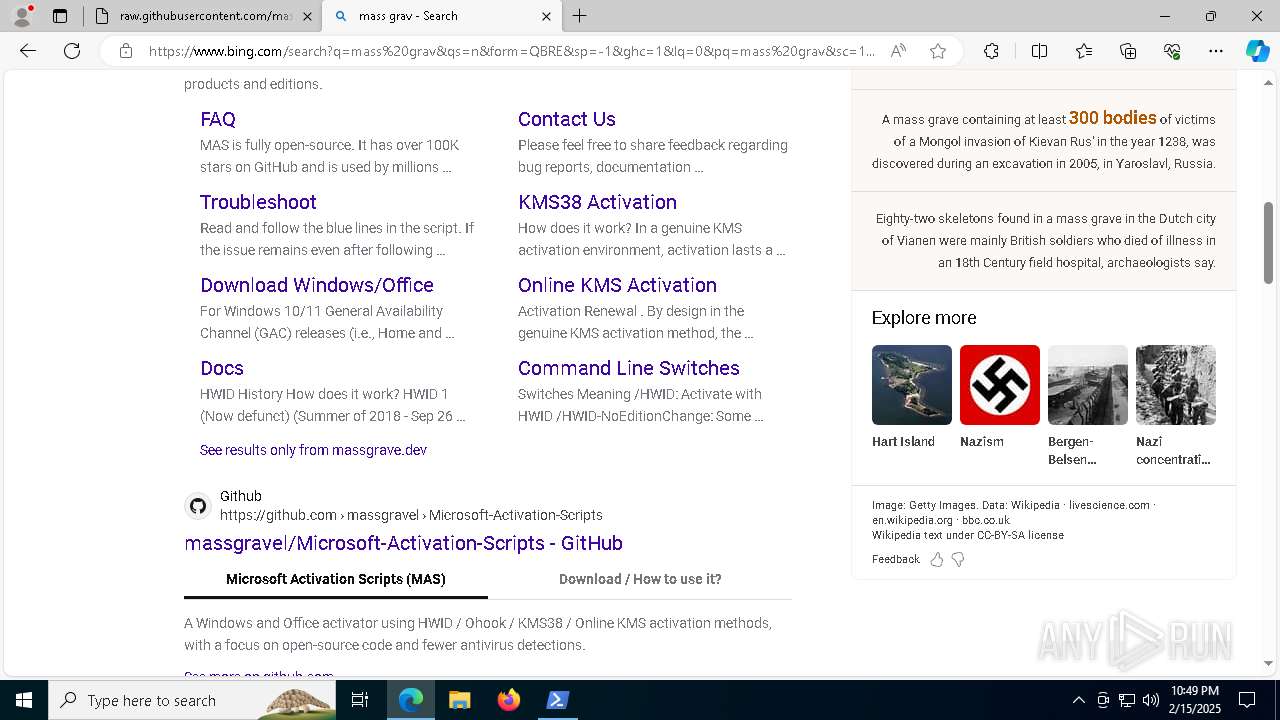Image resolution: width=1280 pixels, height=720 pixels.
Task: Select Microsoft Activation Scripts (MAS) tab
Action: pos(336,579)
